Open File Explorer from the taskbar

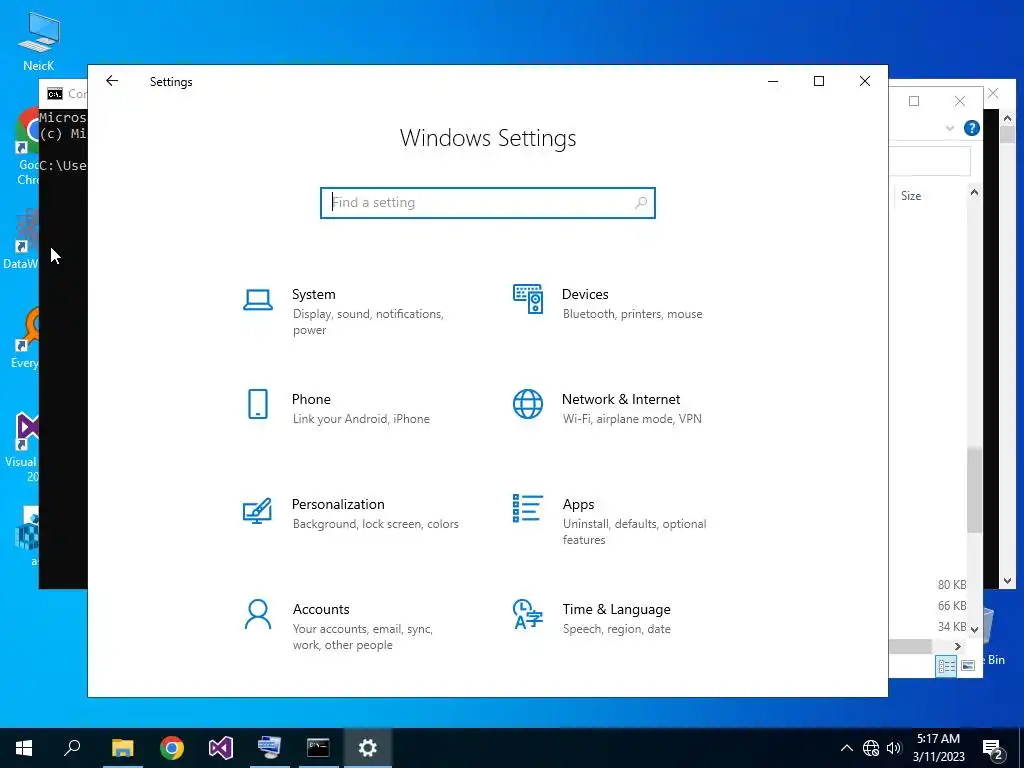123,748
